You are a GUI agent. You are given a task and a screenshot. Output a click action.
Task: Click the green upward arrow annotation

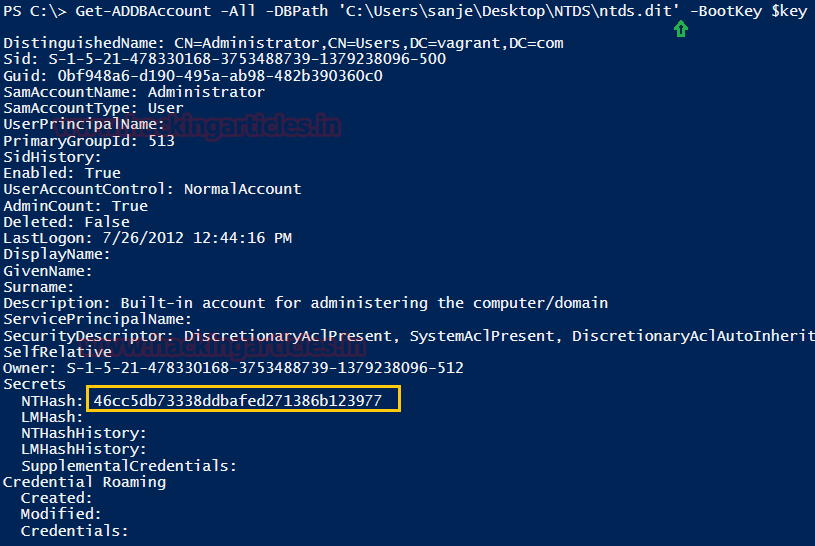coord(681,29)
